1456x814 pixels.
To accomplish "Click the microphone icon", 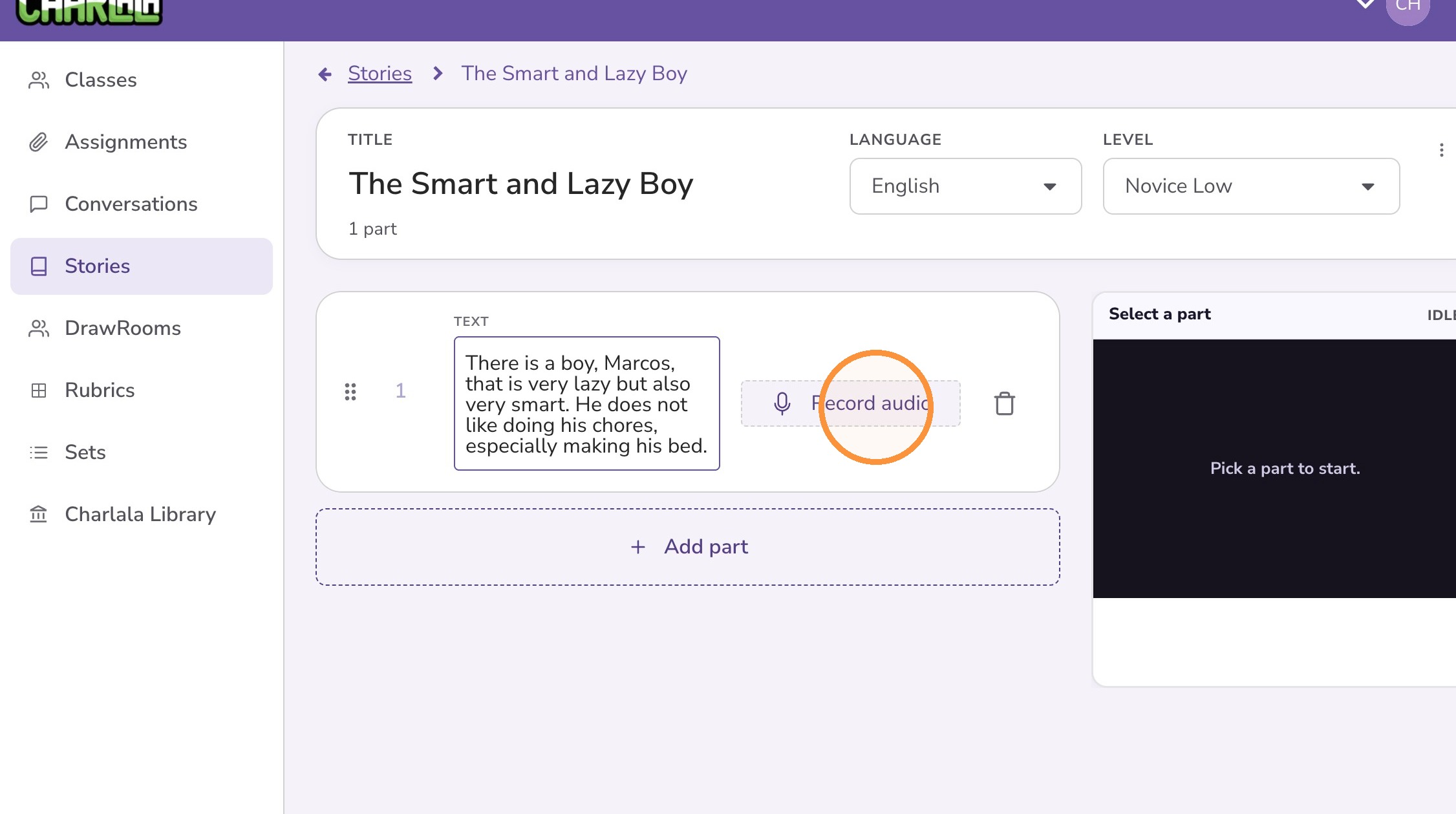I will pos(782,403).
